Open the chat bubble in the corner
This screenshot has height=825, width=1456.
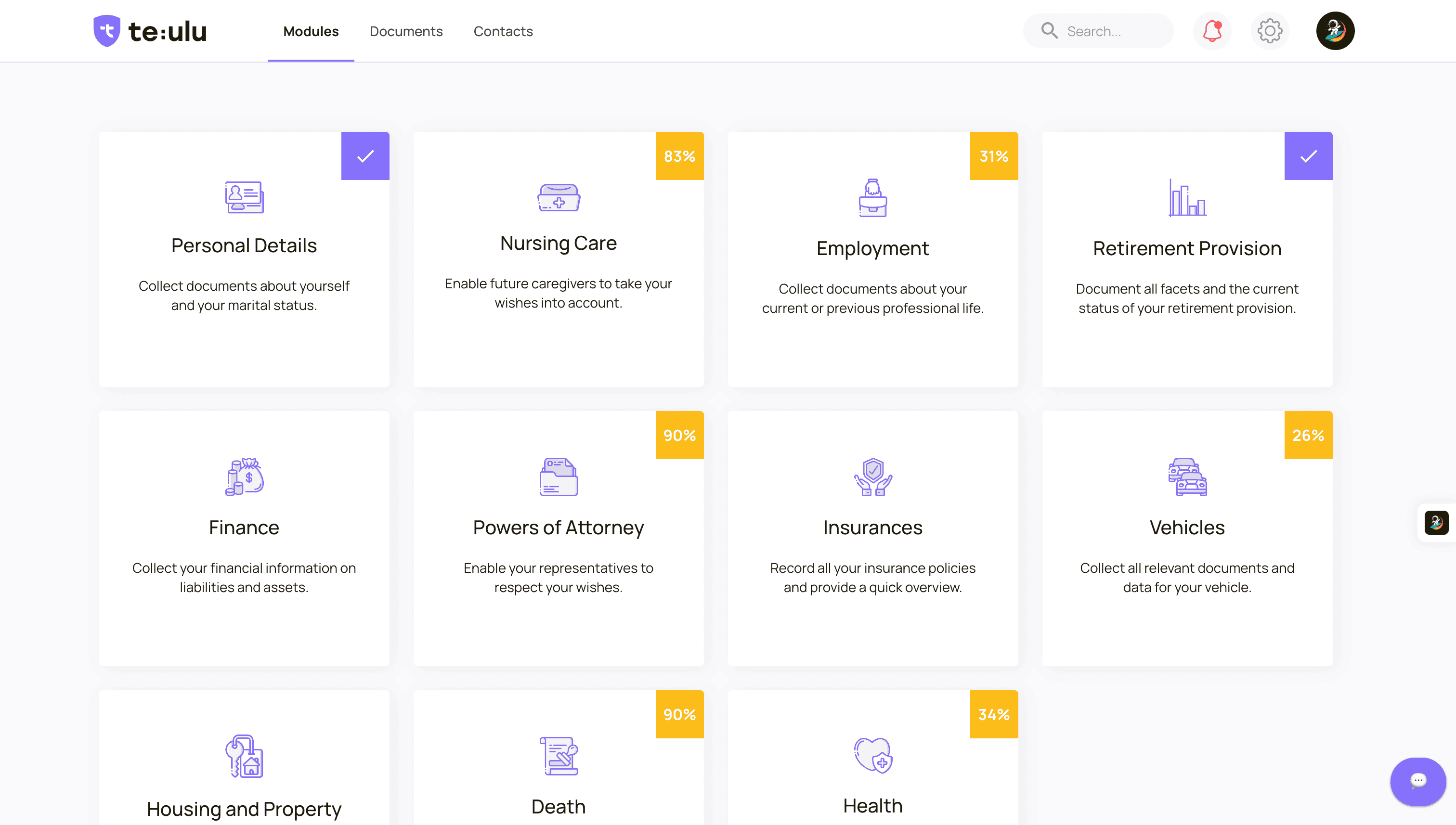click(x=1417, y=781)
